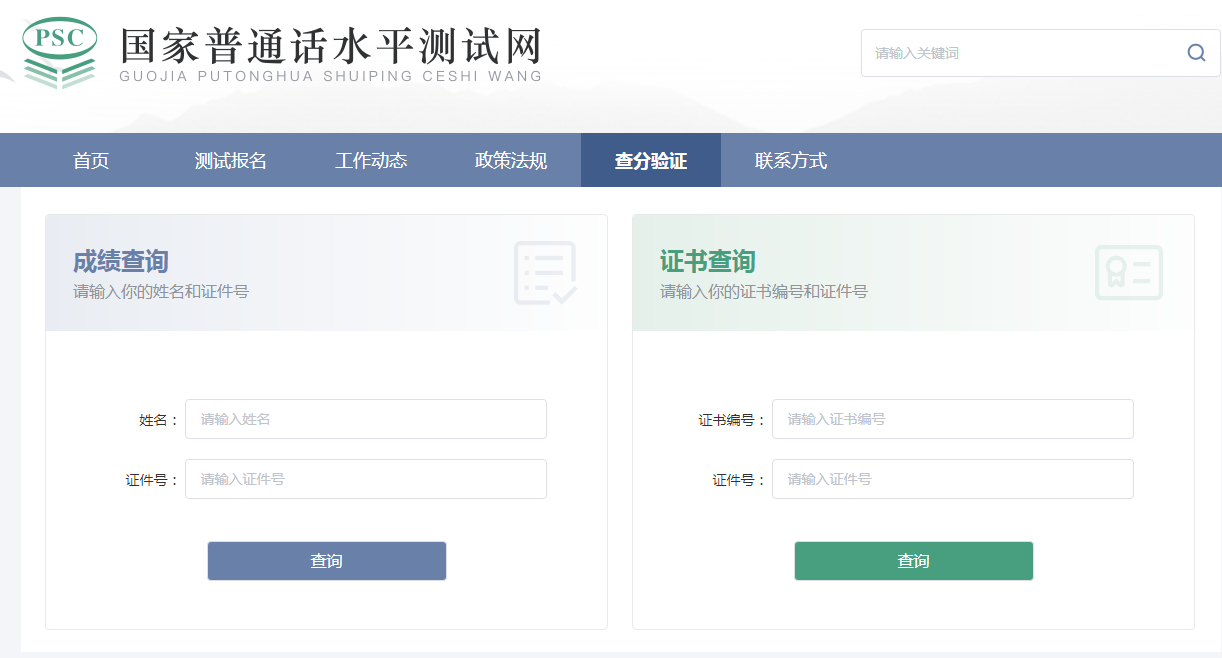Click the certificate badge icon in 证书查询 card
The width and height of the screenshot is (1222, 658).
coord(1129,271)
